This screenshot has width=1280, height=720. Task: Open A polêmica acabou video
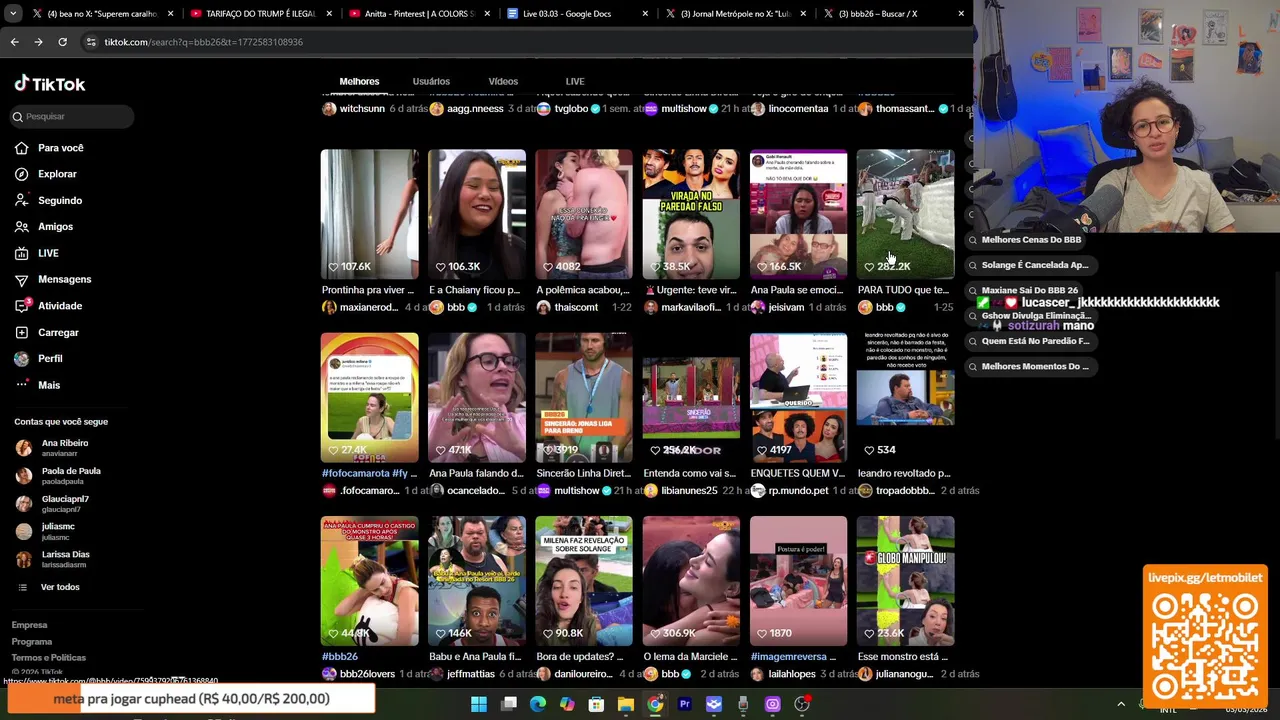(x=584, y=214)
